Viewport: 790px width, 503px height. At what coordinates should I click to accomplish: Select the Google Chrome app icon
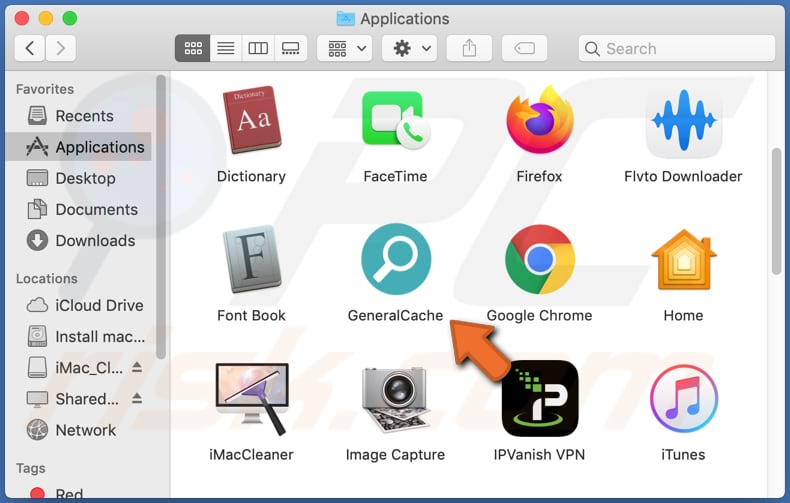click(x=540, y=259)
